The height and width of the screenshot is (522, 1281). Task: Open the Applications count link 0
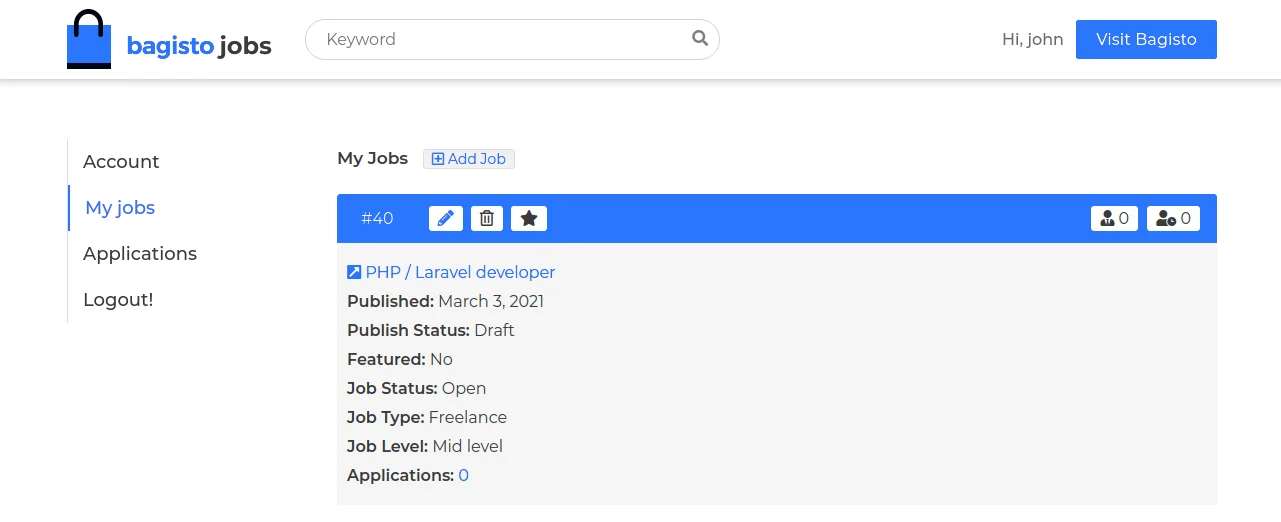coord(464,475)
